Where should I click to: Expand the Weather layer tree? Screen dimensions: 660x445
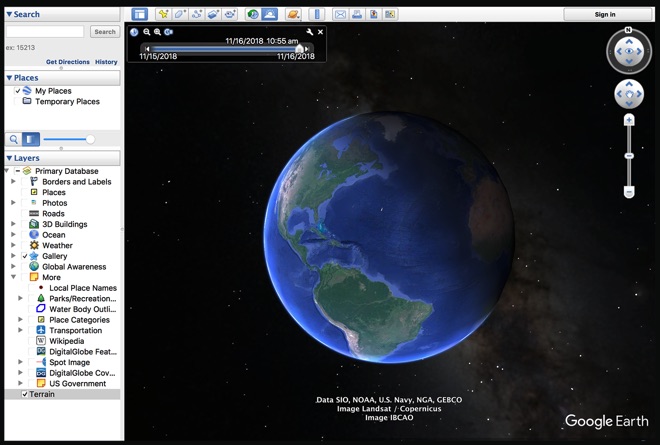(x=13, y=246)
